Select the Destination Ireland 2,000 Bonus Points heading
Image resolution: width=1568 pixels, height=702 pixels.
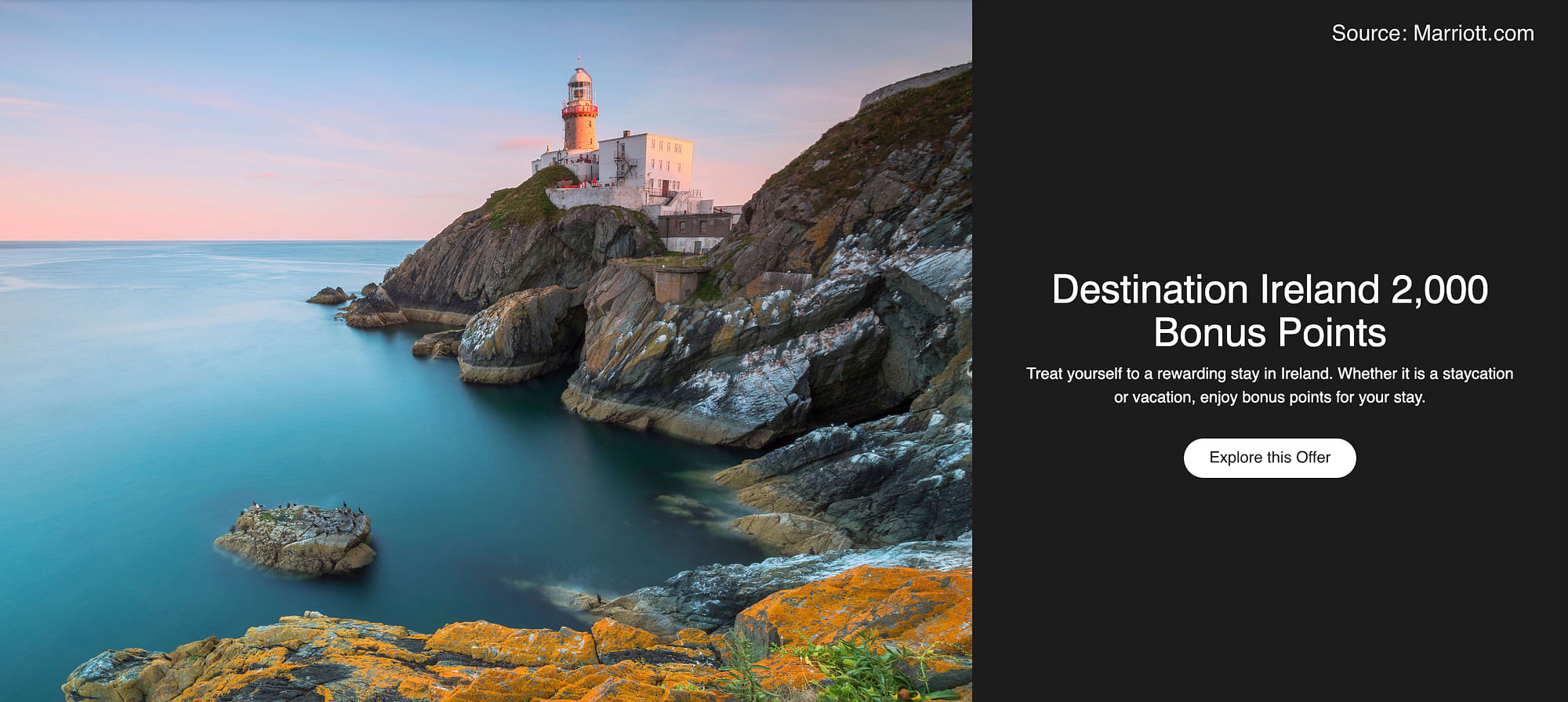coord(1269,311)
